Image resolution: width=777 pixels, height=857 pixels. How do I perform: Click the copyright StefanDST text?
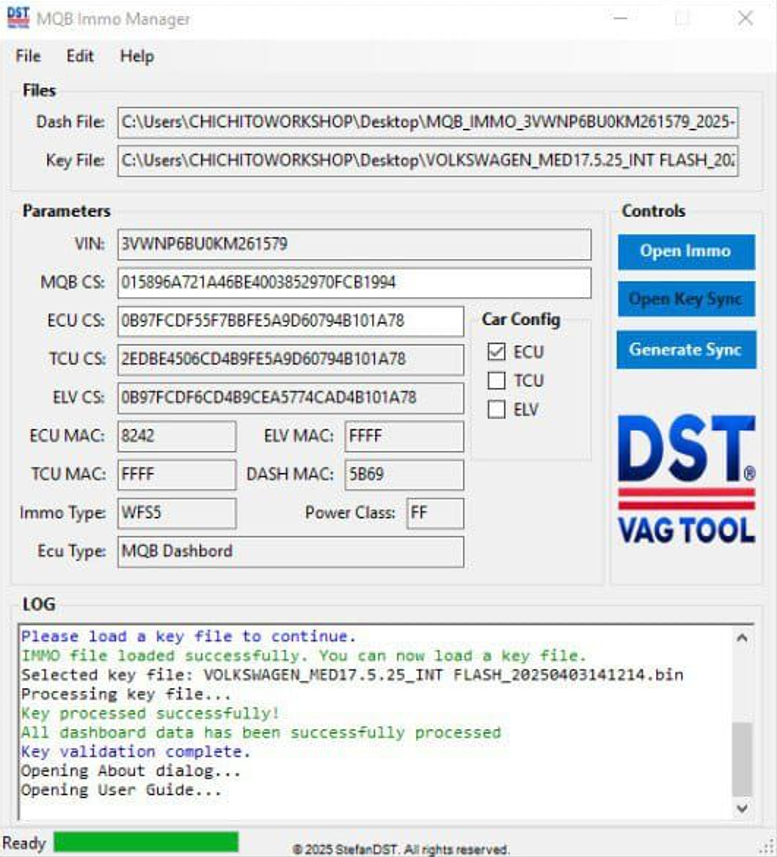pos(401,849)
